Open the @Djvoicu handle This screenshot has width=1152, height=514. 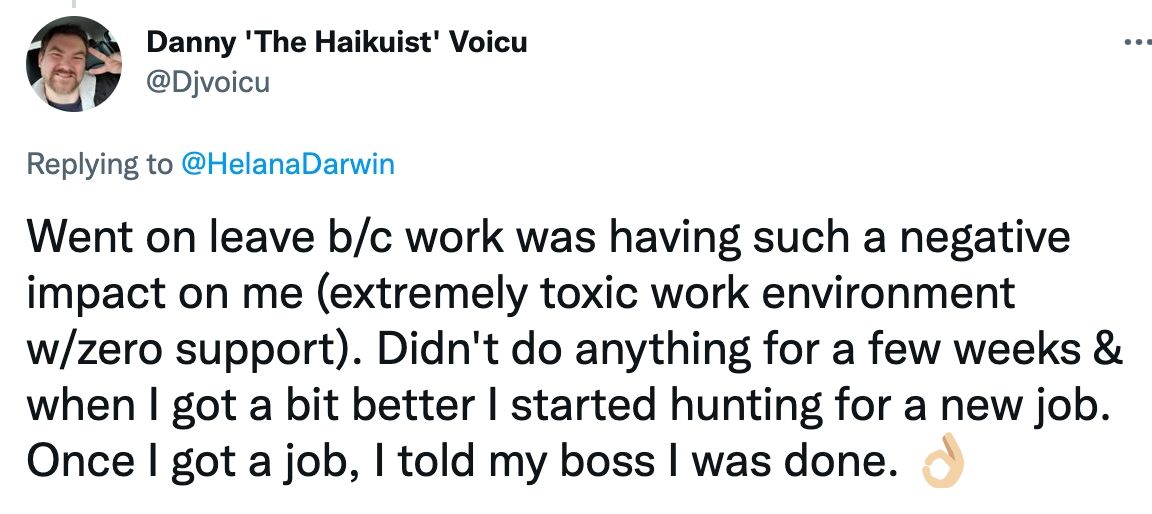208,82
